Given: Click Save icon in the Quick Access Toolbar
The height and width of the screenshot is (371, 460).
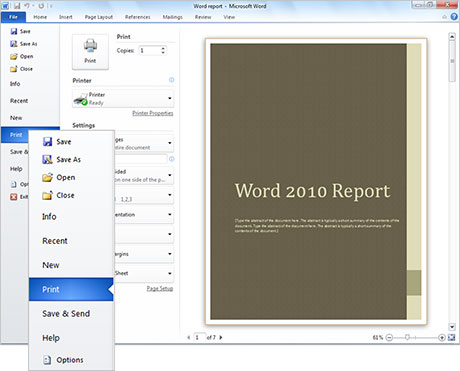Looking at the screenshot, I should pyautogui.click(x=17, y=6).
